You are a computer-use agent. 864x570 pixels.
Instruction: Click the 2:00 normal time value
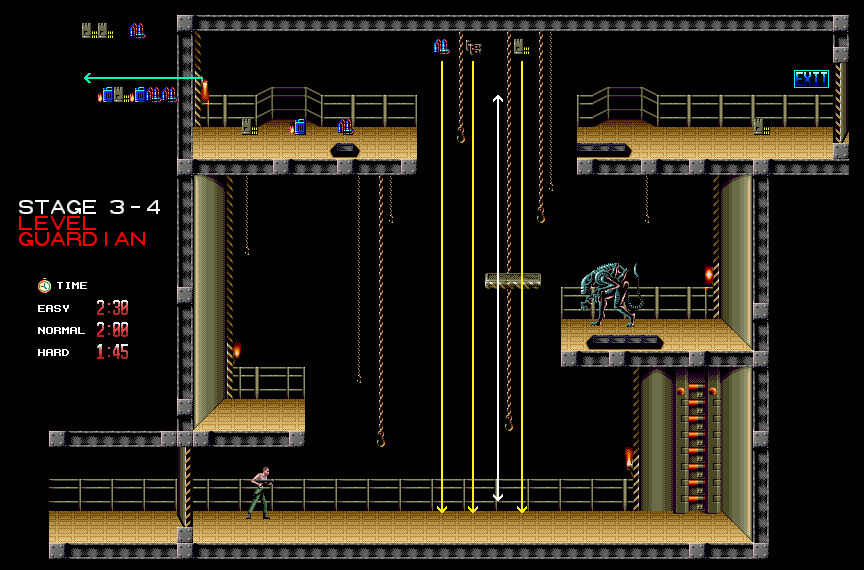coord(112,330)
